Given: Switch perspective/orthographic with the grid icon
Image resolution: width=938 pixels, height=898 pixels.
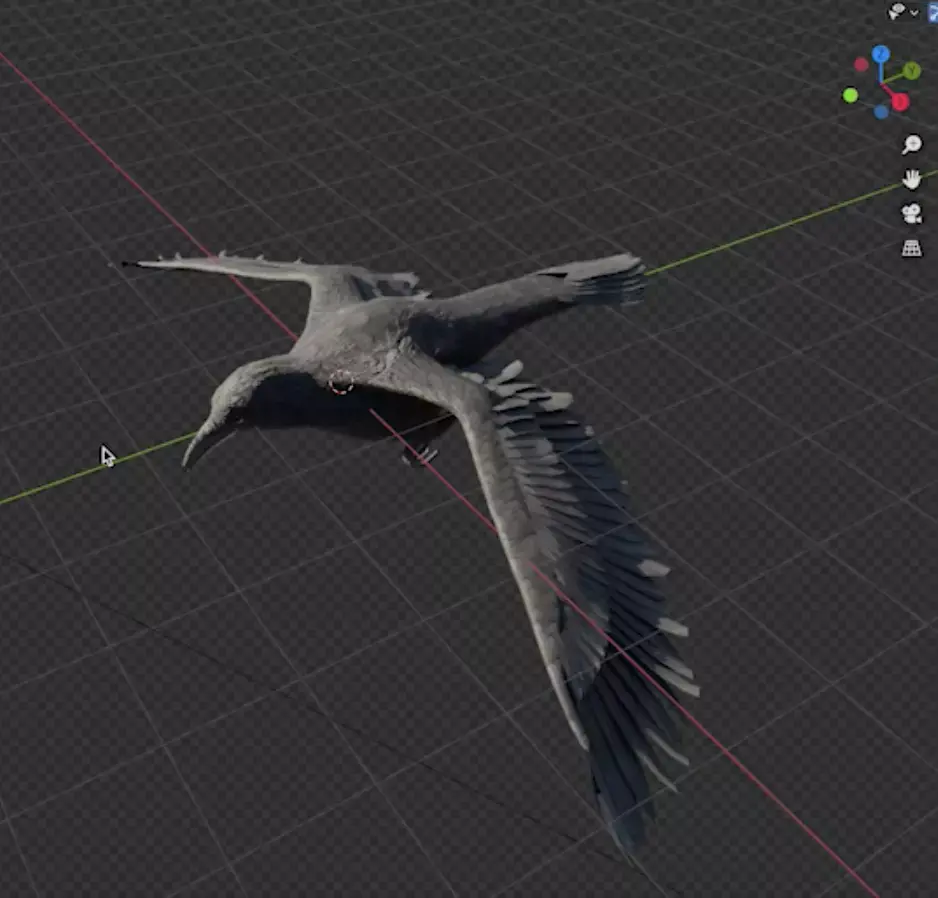Looking at the screenshot, I should tap(912, 248).
